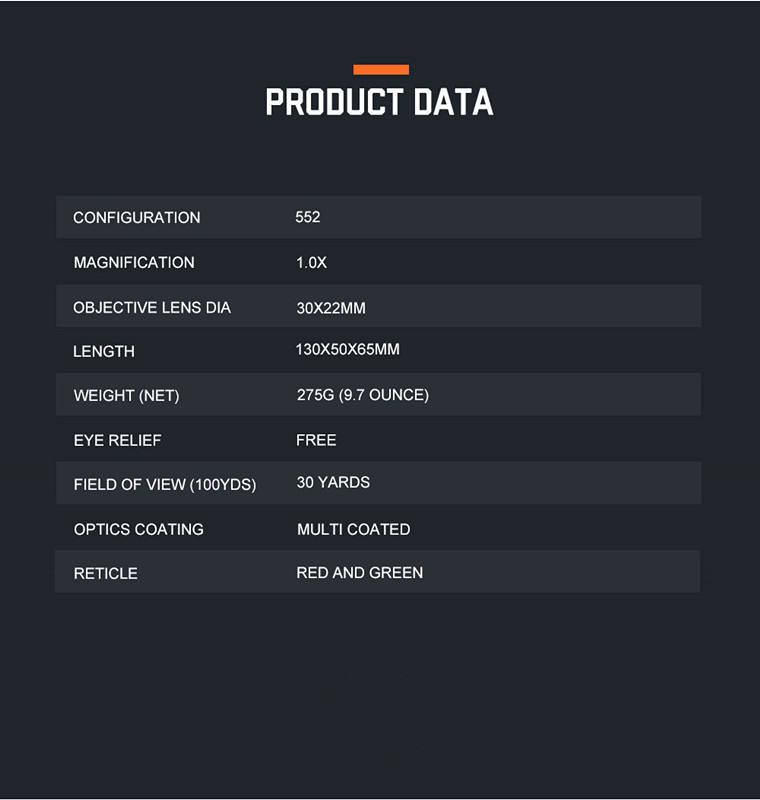Select the OBJECTIVE LENS DIA label
Screen dimensions: 760x800
(152, 307)
